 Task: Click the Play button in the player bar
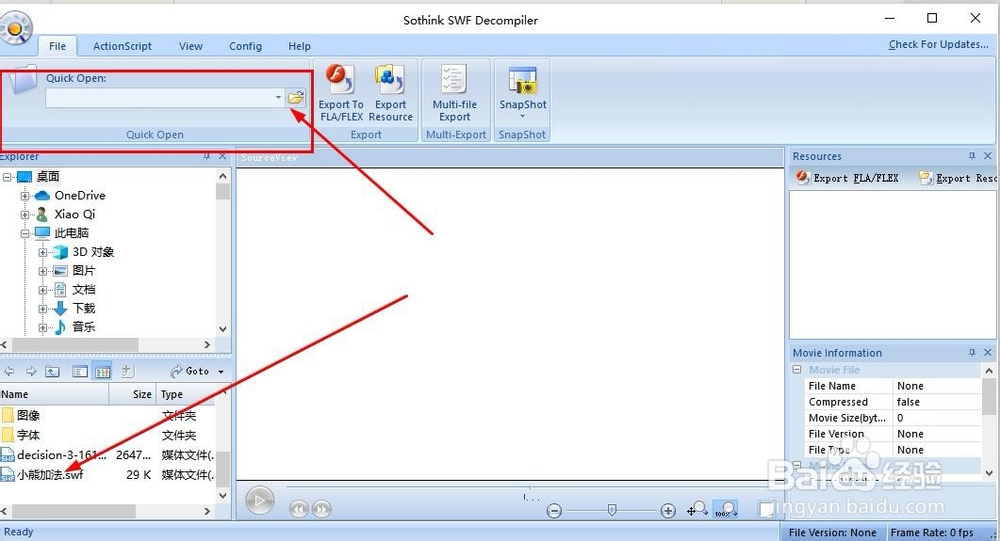[x=260, y=501]
